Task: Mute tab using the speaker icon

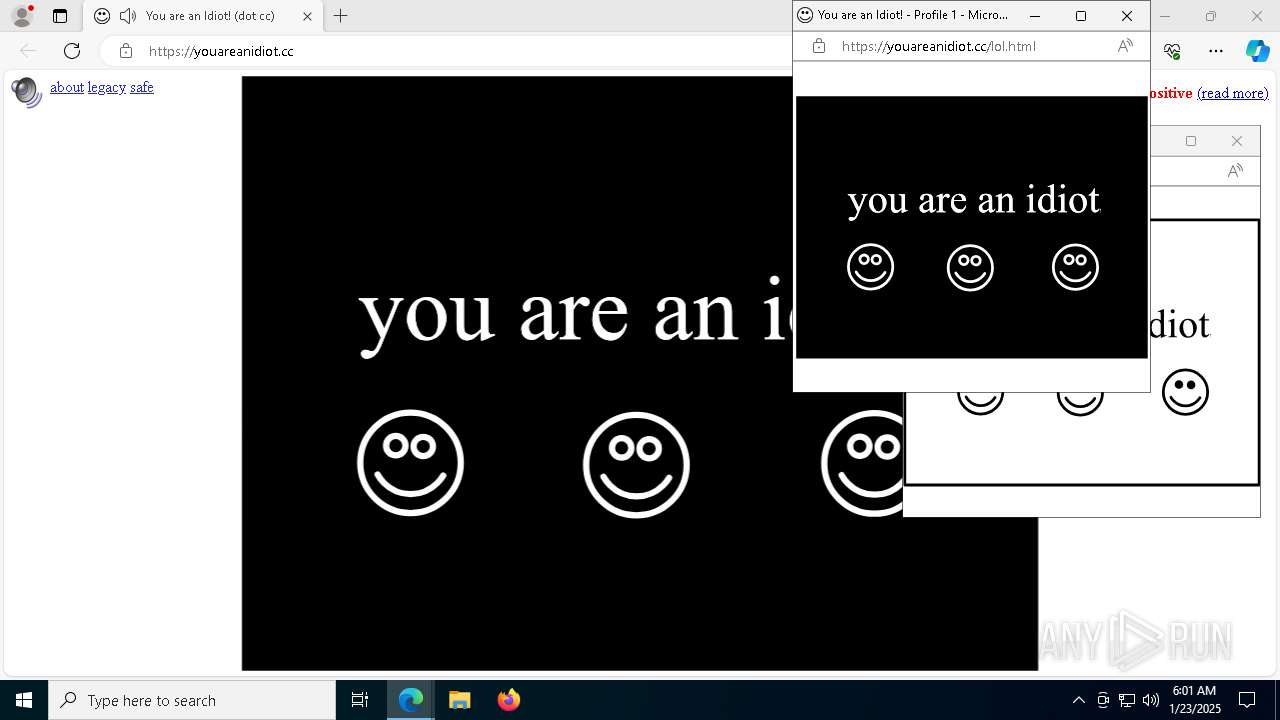Action: tap(127, 16)
